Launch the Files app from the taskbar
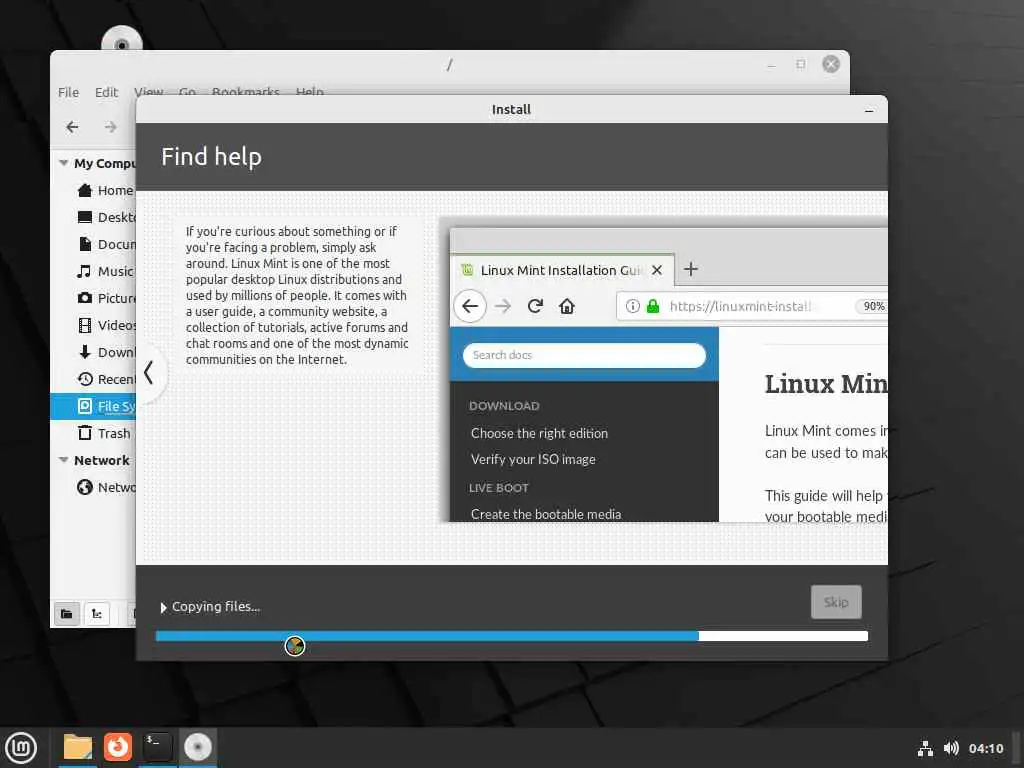Screen dimensions: 1024x768 [x=78, y=747]
